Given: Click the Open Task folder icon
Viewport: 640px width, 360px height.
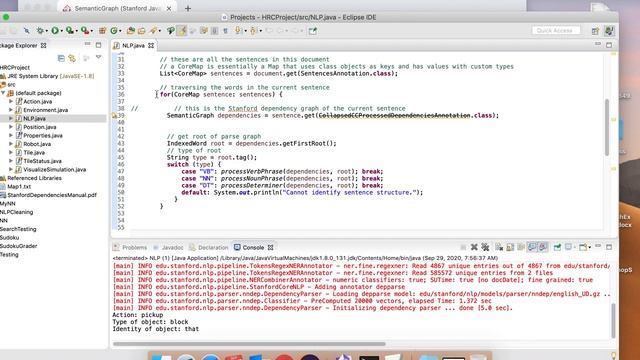Looking at the screenshot, I should [x=142, y=31].
